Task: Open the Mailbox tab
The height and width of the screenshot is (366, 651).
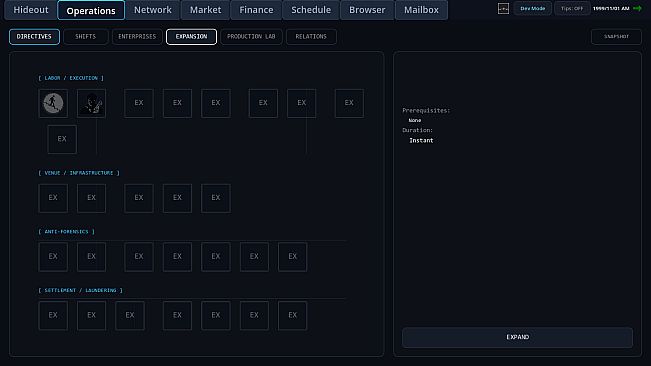Action: click(421, 10)
